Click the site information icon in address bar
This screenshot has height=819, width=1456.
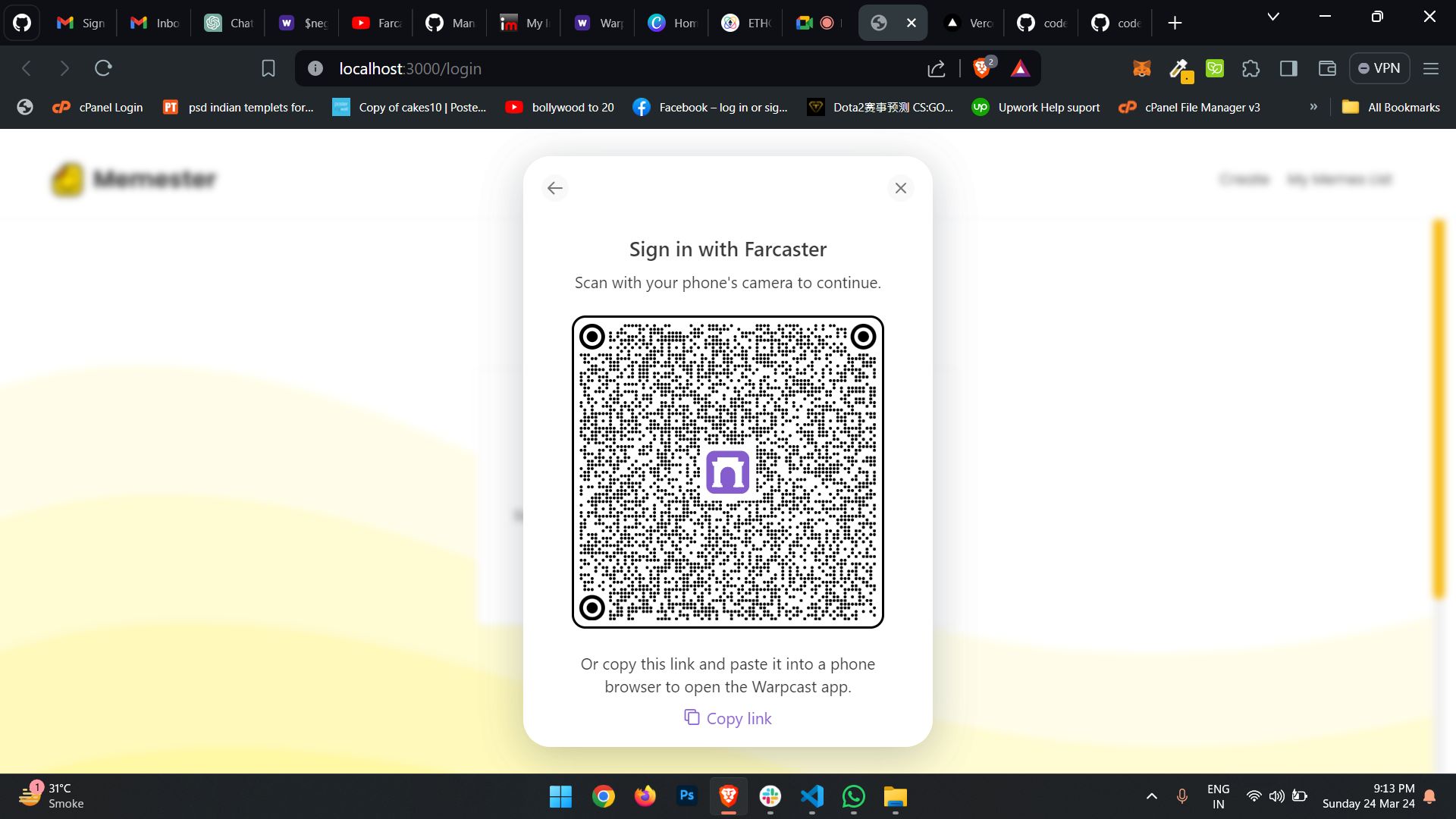click(315, 68)
